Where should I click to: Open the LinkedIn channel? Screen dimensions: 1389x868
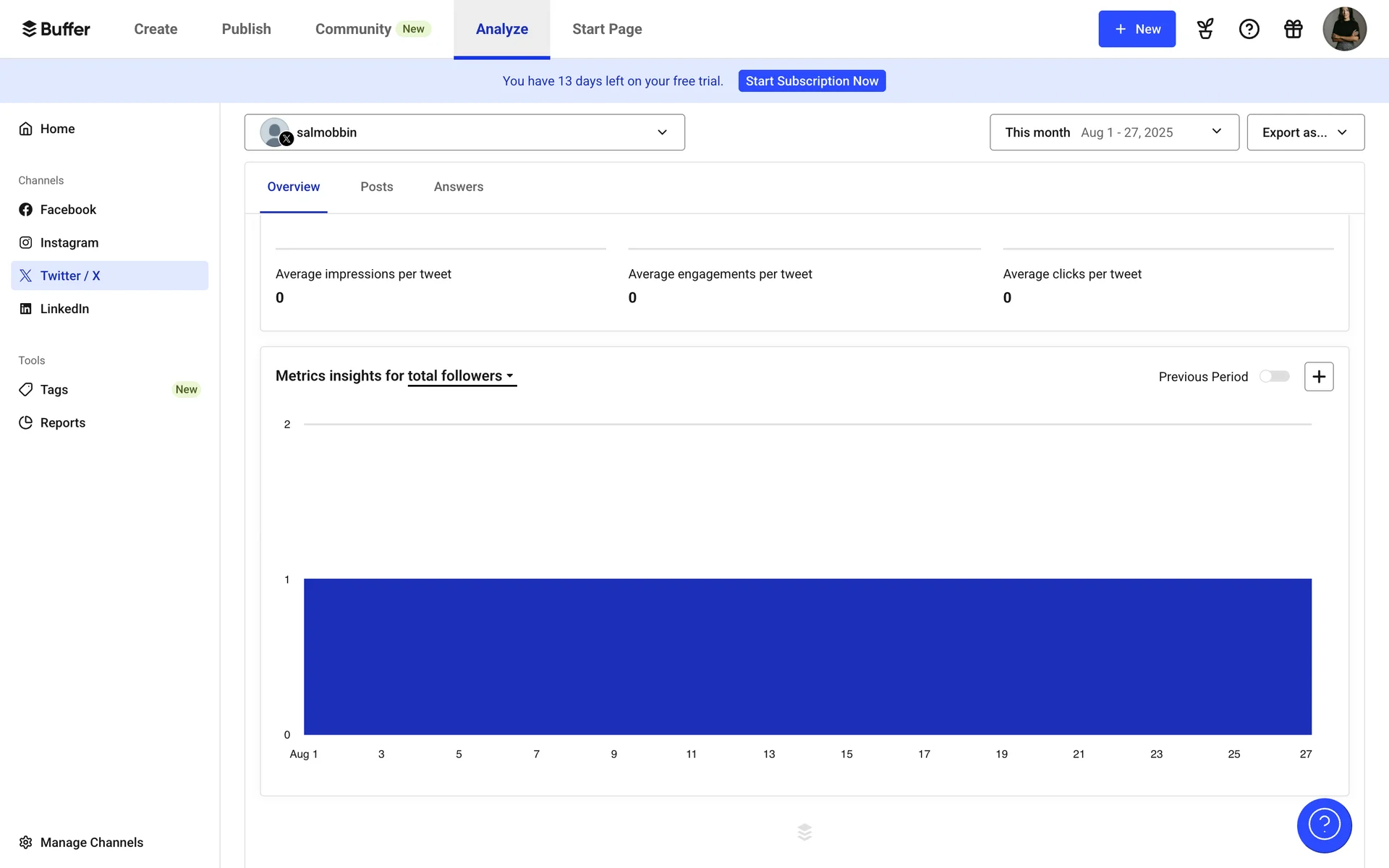pos(64,309)
